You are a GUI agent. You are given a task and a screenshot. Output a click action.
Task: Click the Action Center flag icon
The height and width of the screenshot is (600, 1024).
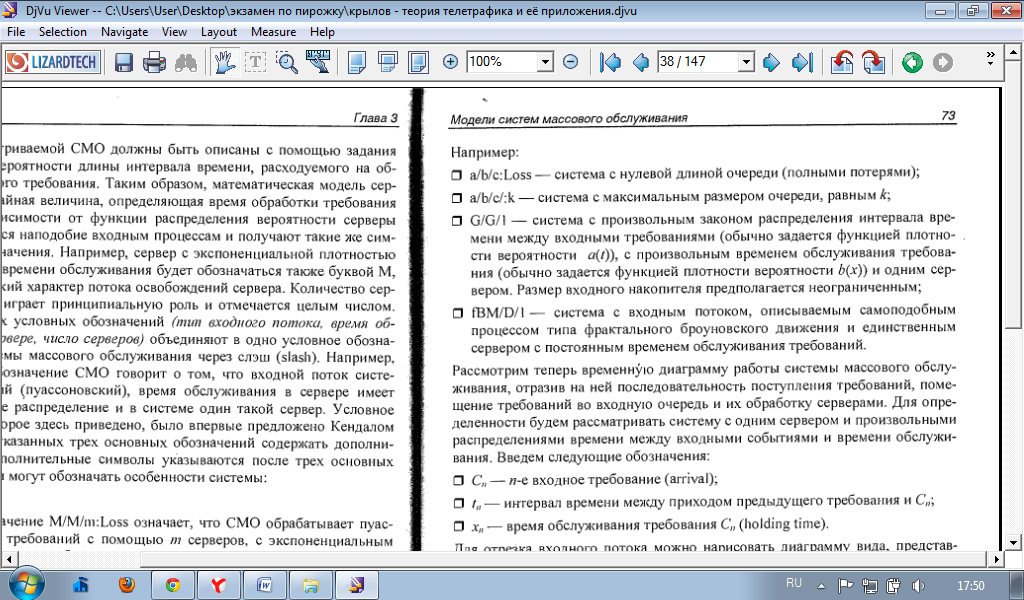click(x=845, y=586)
